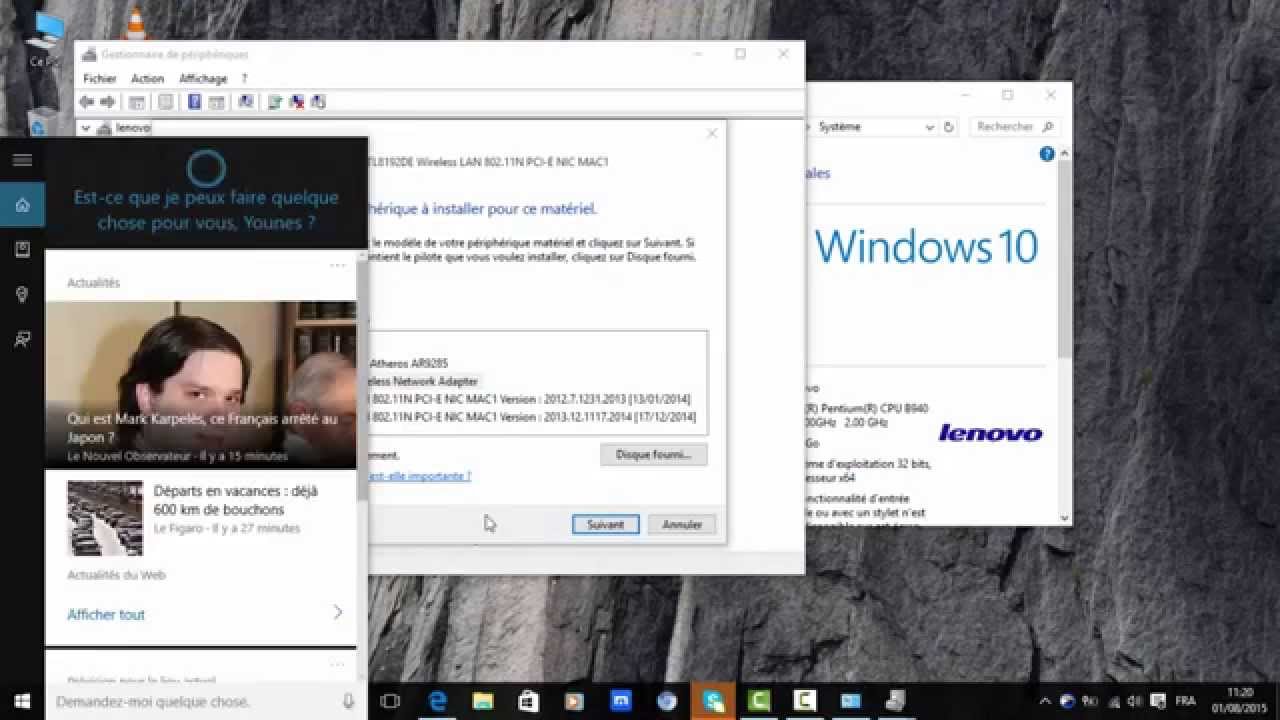
Task: Toggle the console tree icon in Device Manager toolbar
Action: [137, 102]
